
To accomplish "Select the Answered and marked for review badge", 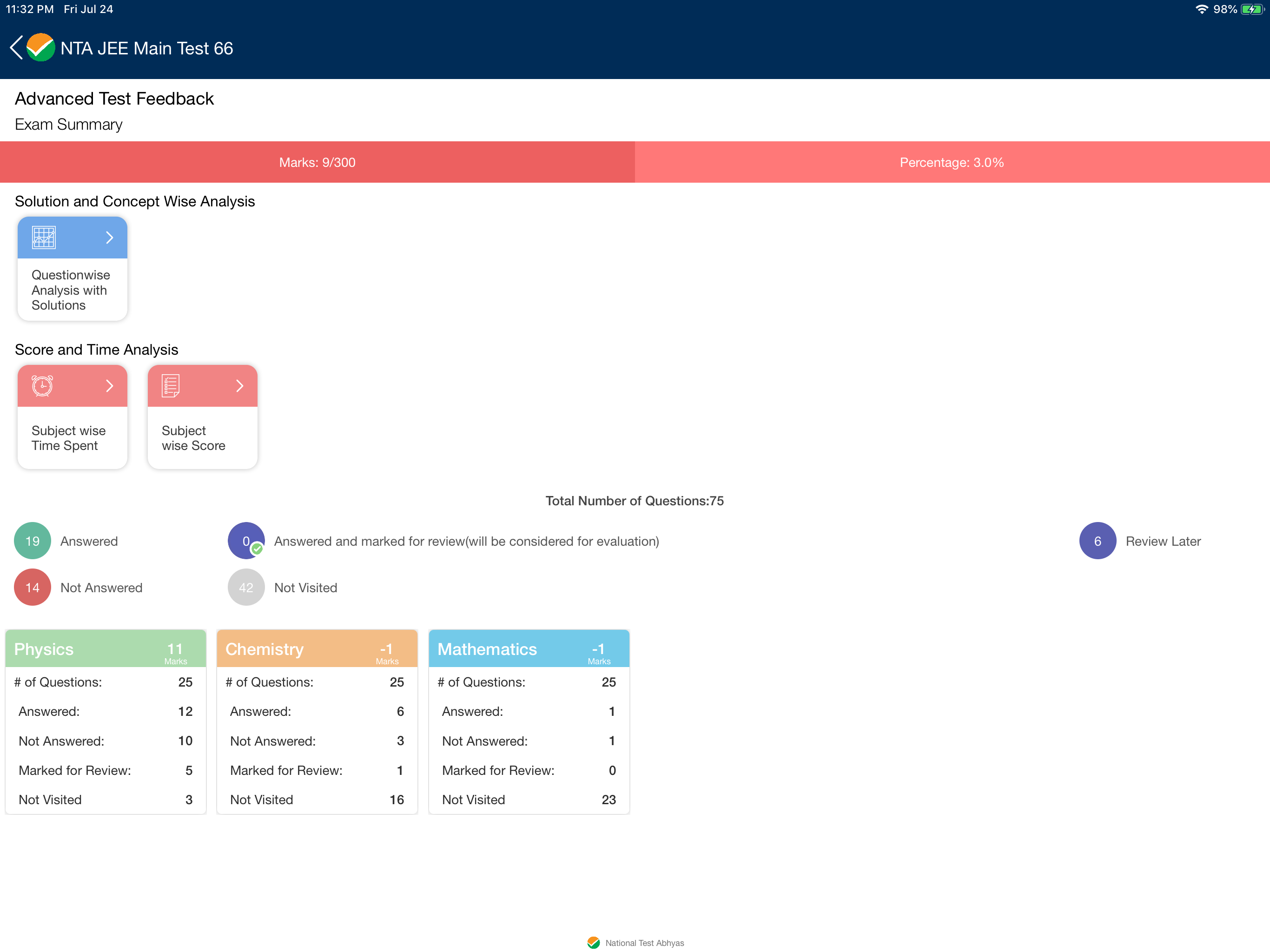I will click(246, 540).
